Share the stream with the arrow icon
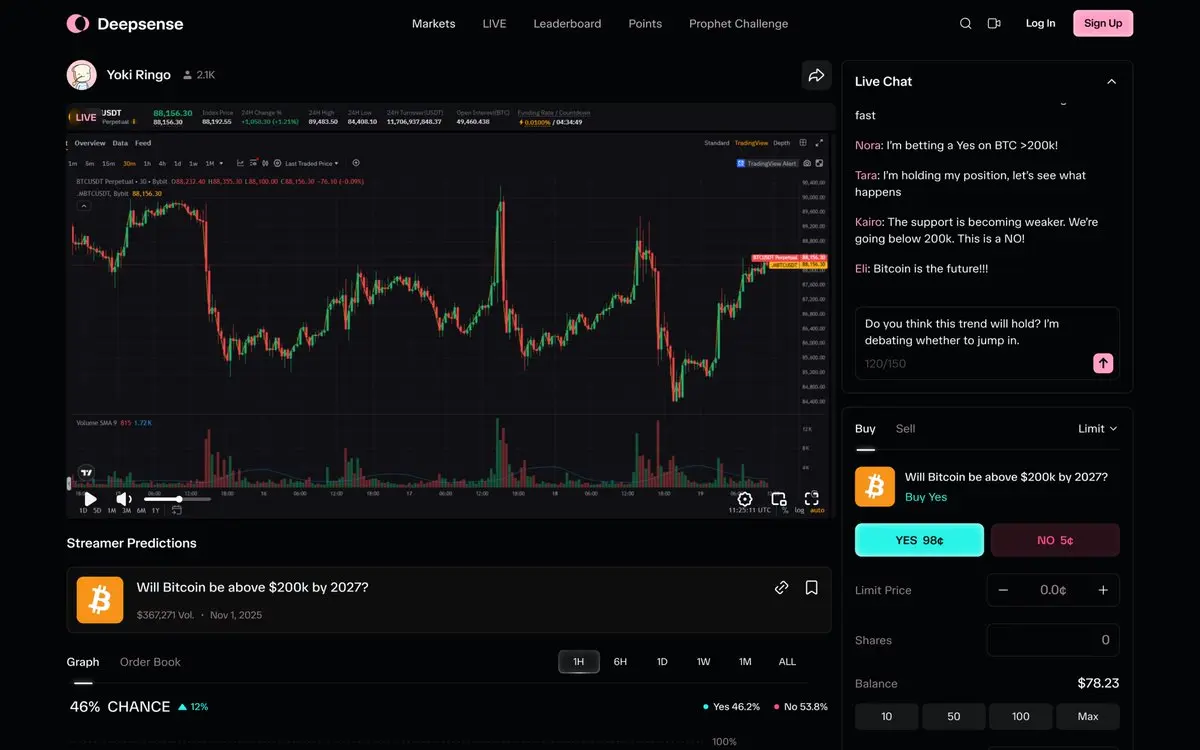 [x=816, y=75]
